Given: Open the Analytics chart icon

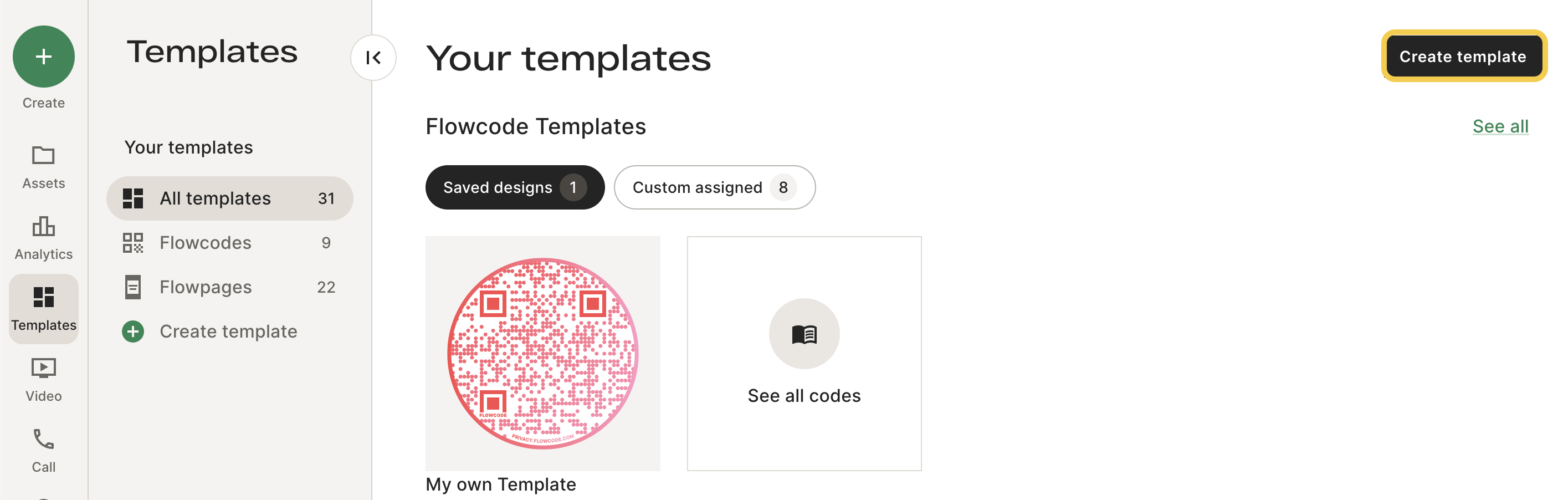Looking at the screenshot, I should click(43, 227).
